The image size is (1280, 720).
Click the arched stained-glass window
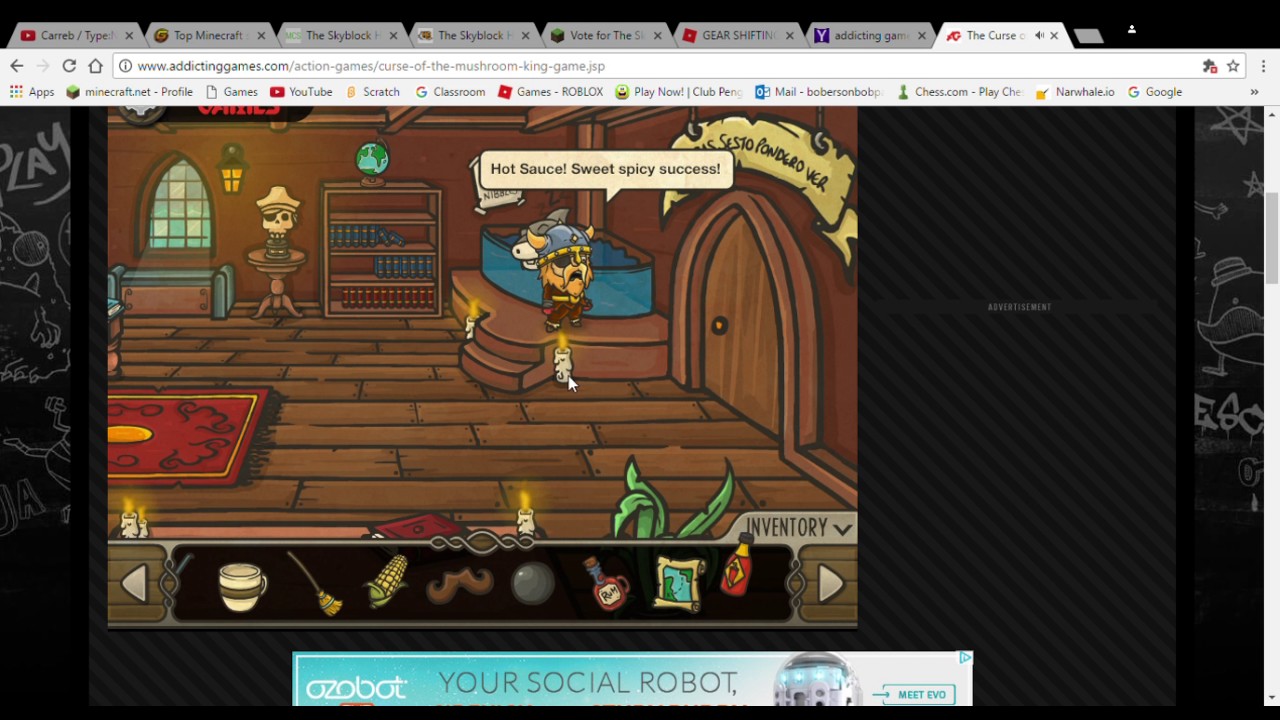point(179,207)
